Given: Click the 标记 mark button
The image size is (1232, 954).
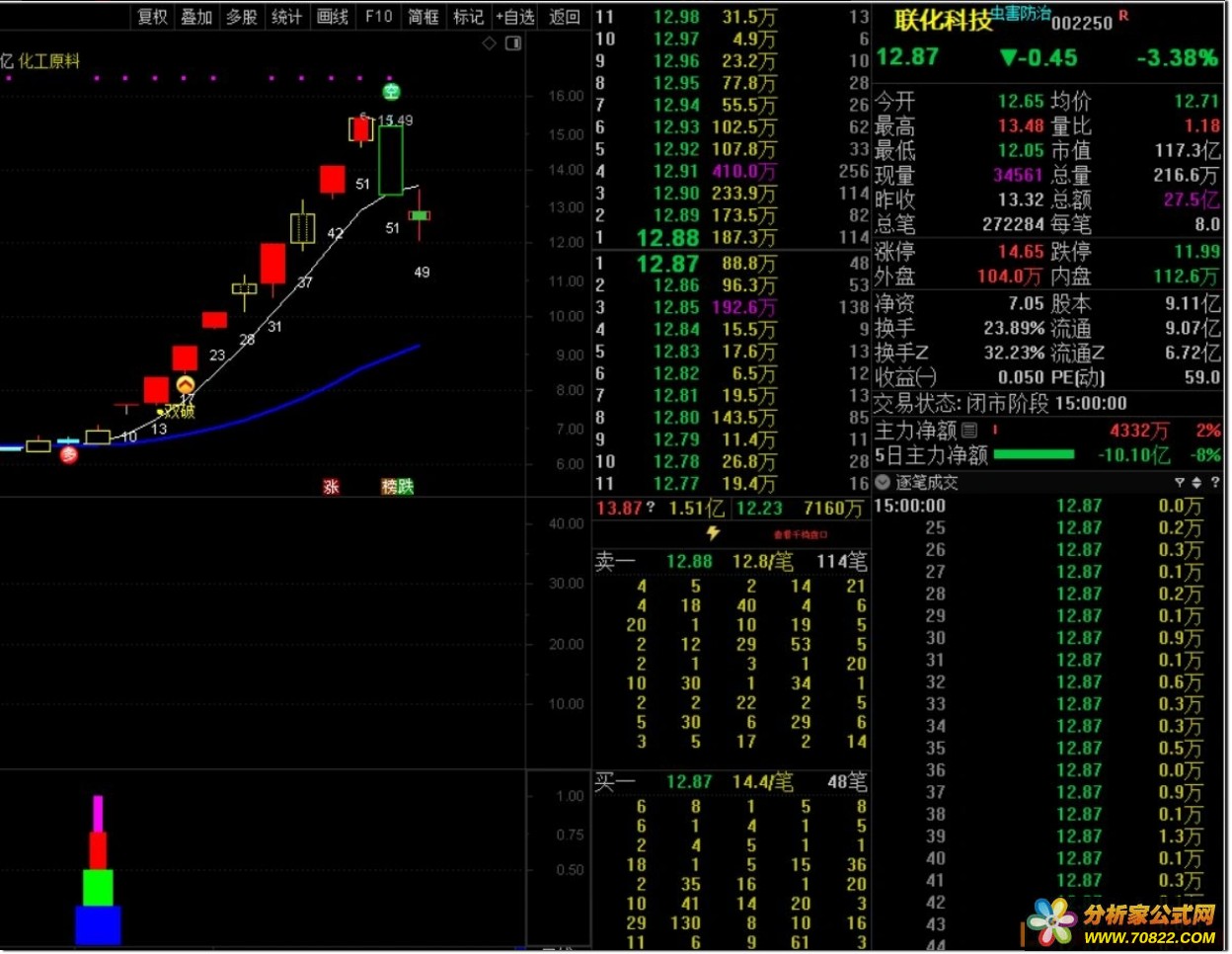Looking at the screenshot, I should pos(468,17).
